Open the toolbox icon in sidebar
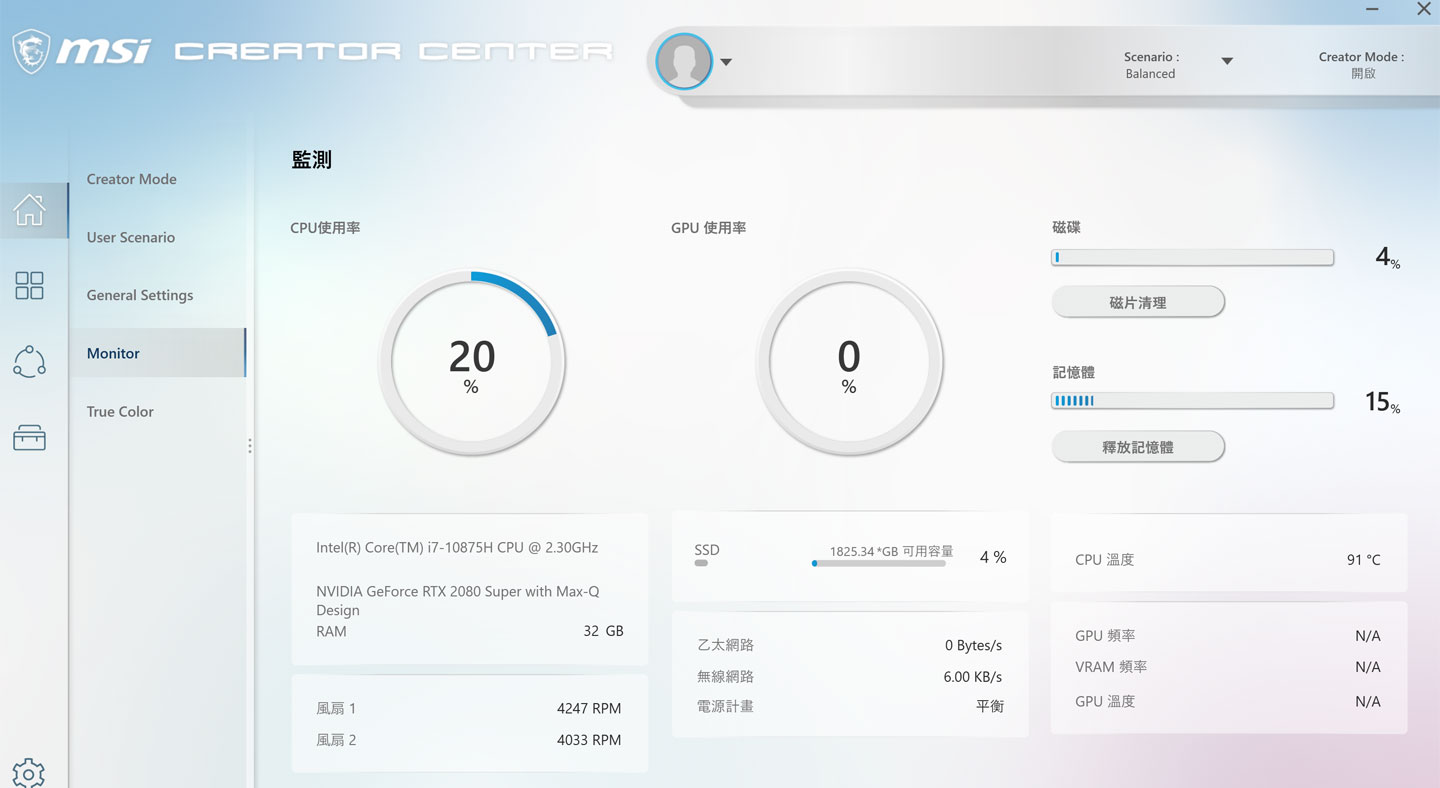The width and height of the screenshot is (1440, 788). 29,438
